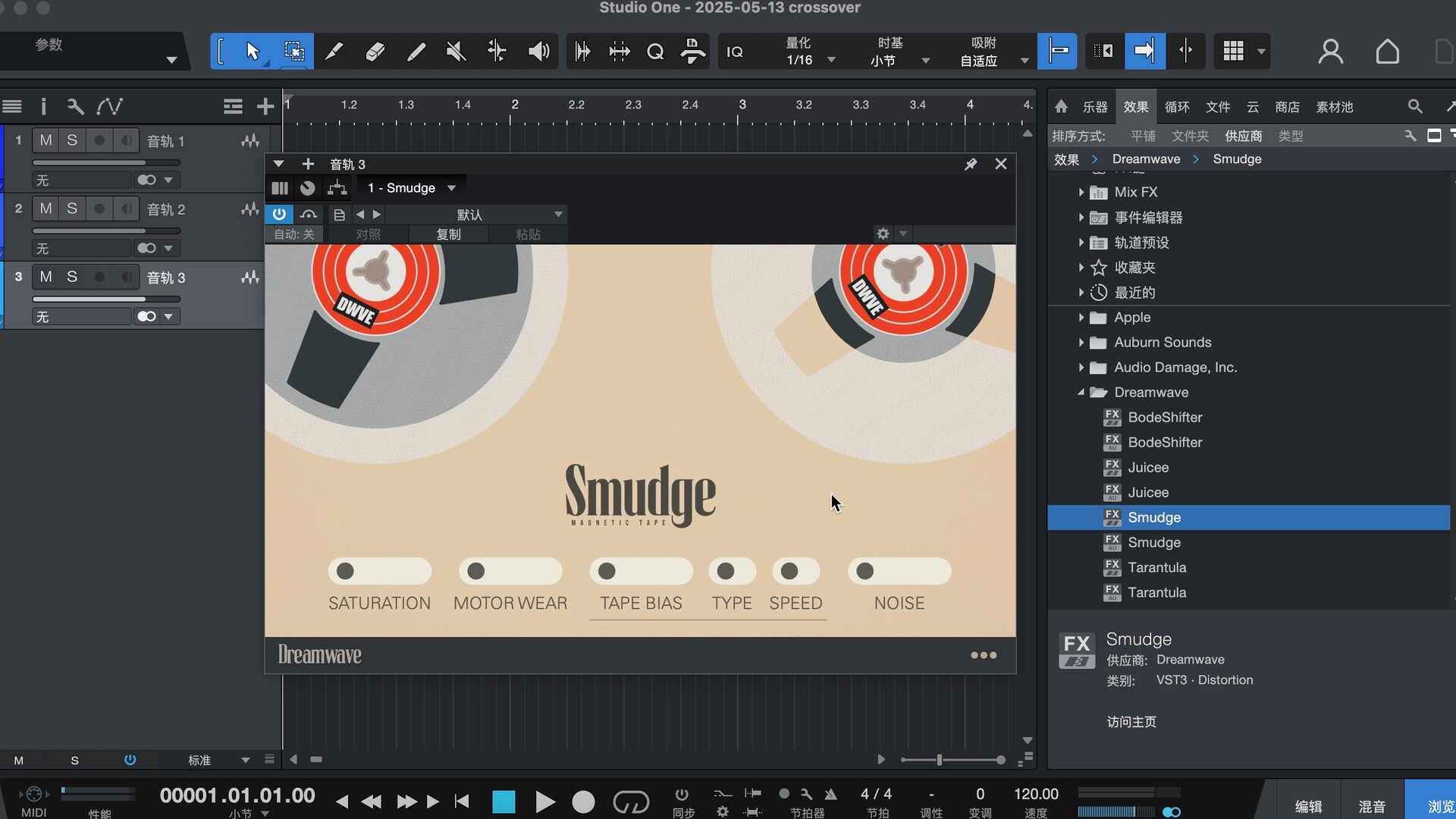Image resolution: width=1456 pixels, height=819 pixels.
Task: Show automation curve icon above tracks
Action: tap(110, 106)
